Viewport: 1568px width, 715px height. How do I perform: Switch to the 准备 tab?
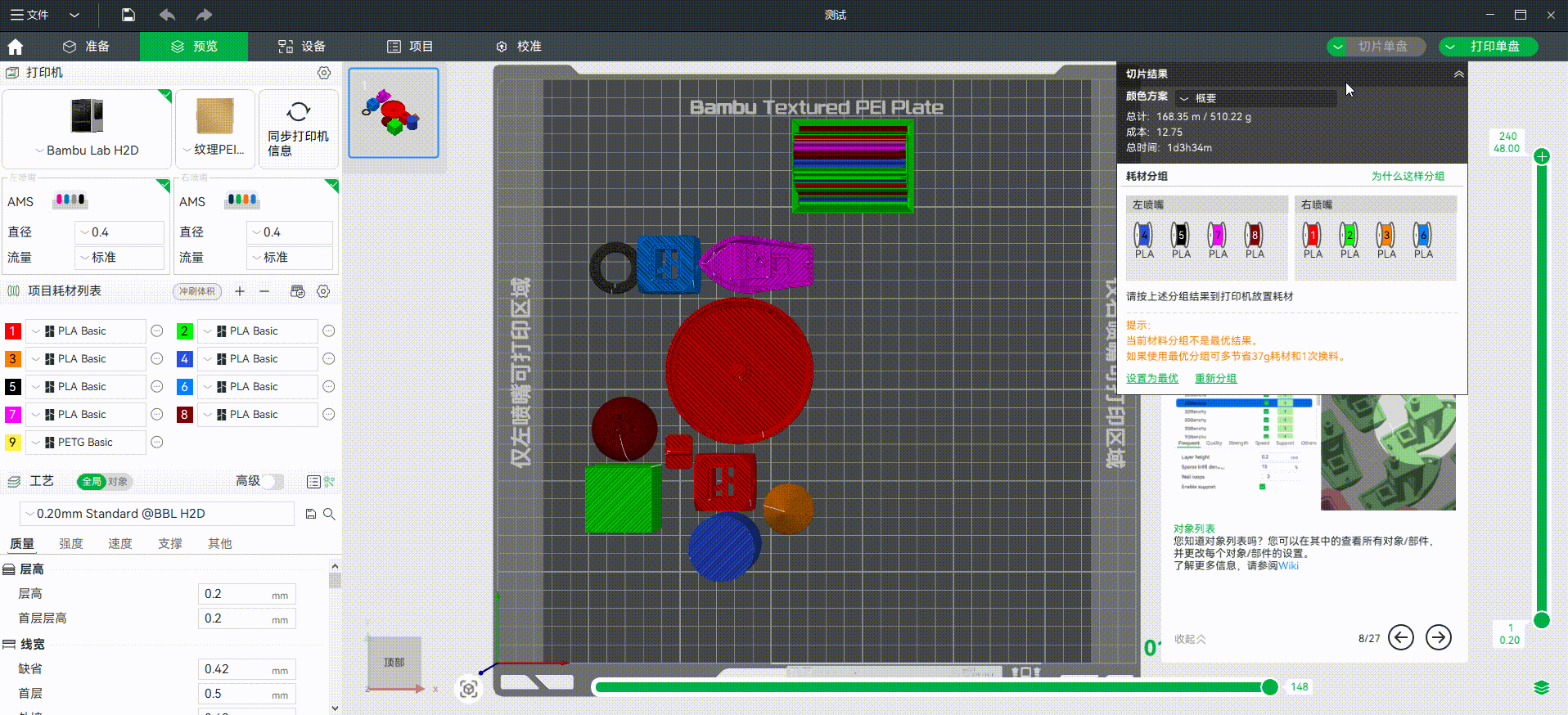click(x=87, y=47)
